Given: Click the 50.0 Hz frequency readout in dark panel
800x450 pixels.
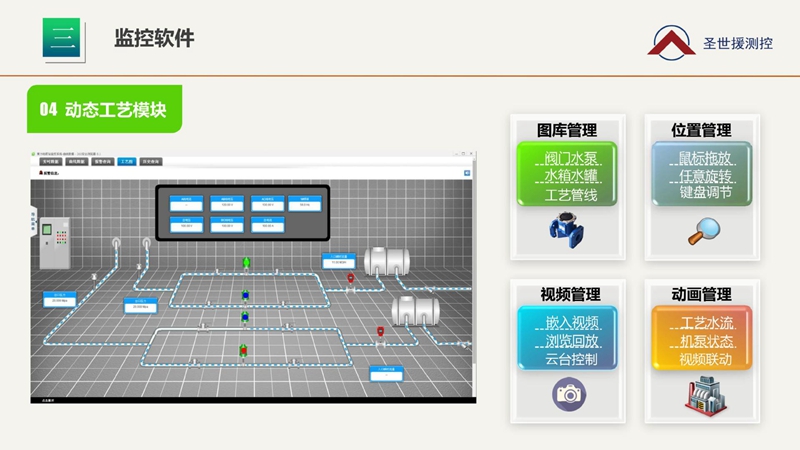Looking at the screenshot, I should (305, 203).
